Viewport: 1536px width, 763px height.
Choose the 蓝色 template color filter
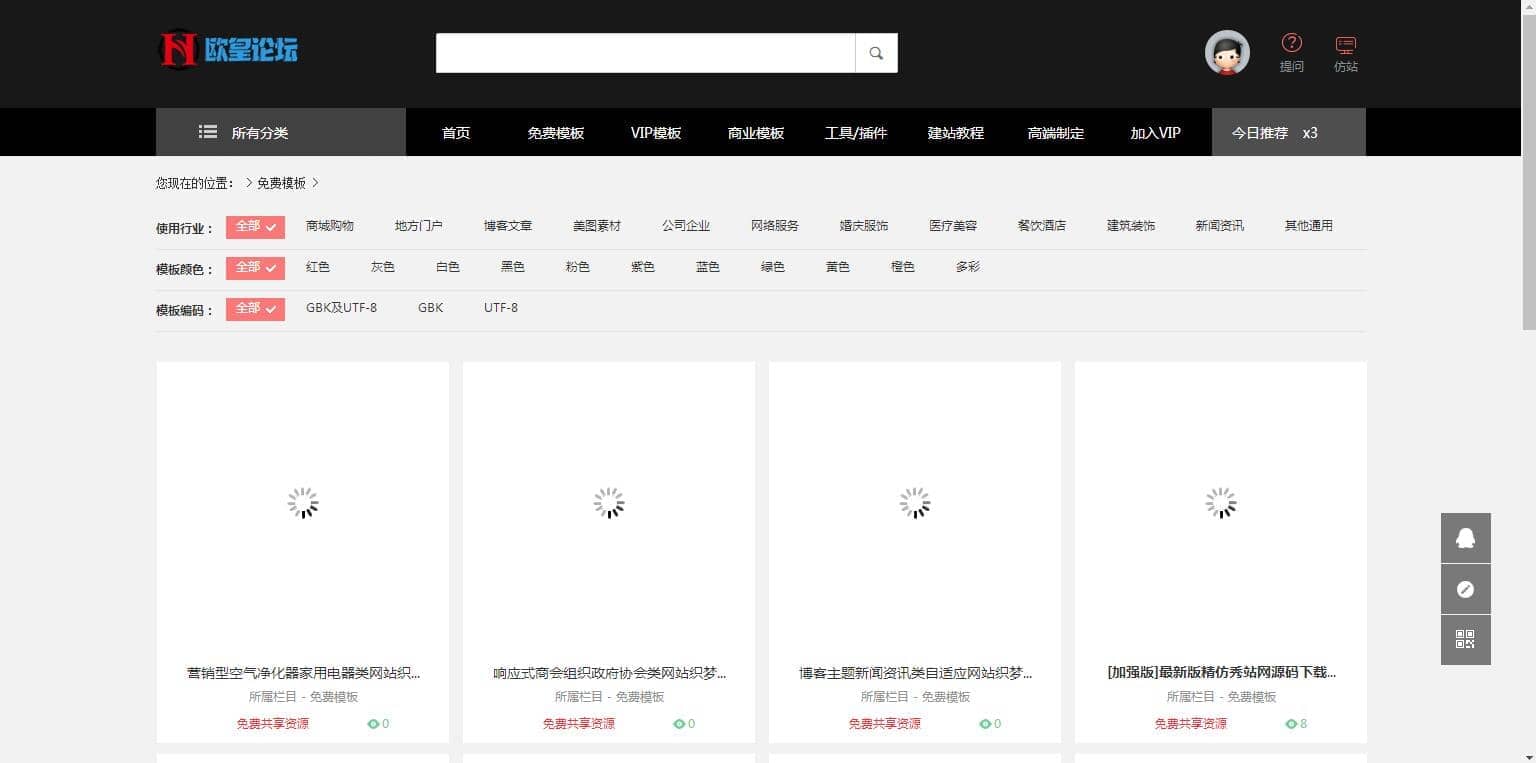click(708, 267)
